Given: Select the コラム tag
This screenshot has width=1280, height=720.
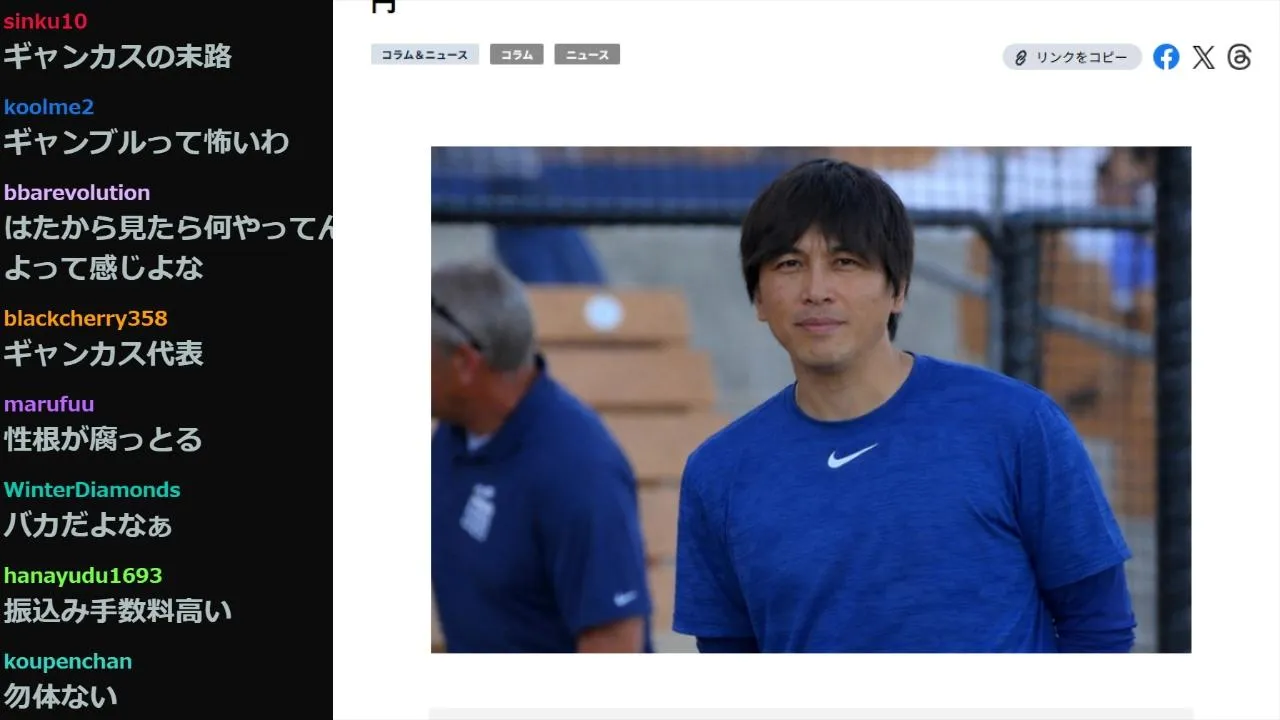Looking at the screenshot, I should point(516,55).
